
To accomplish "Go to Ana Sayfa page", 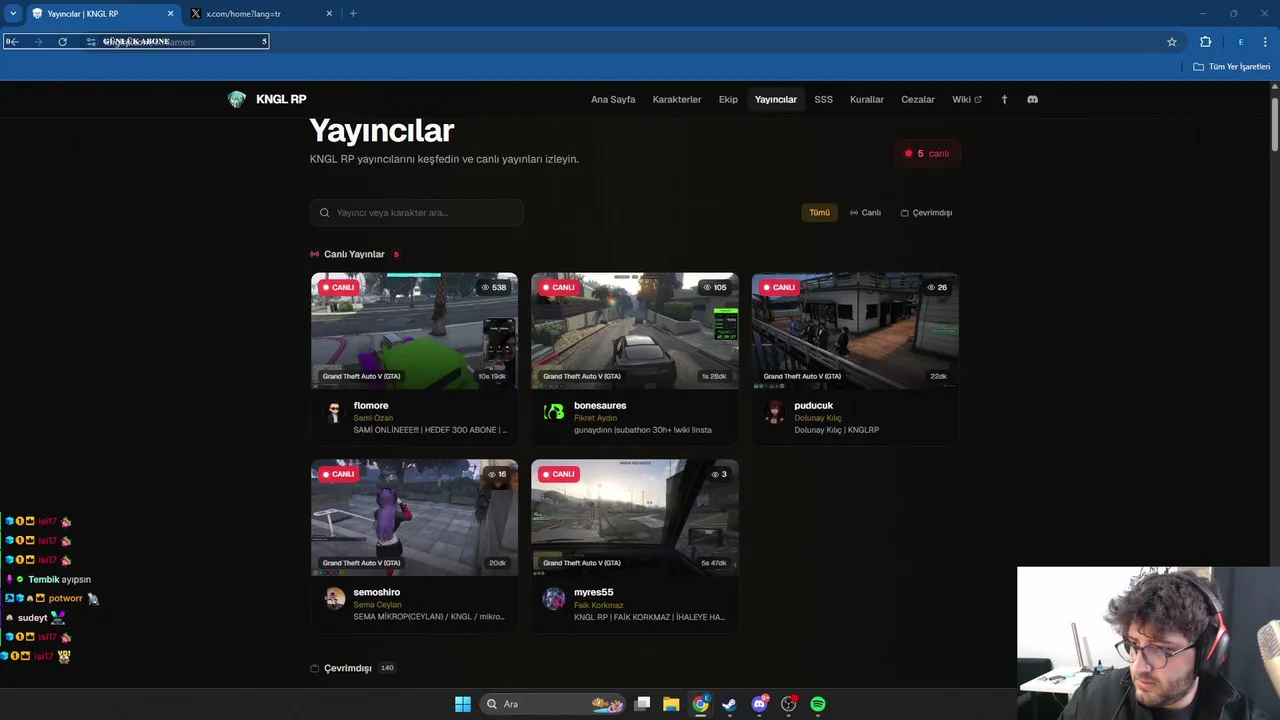I will (x=613, y=99).
